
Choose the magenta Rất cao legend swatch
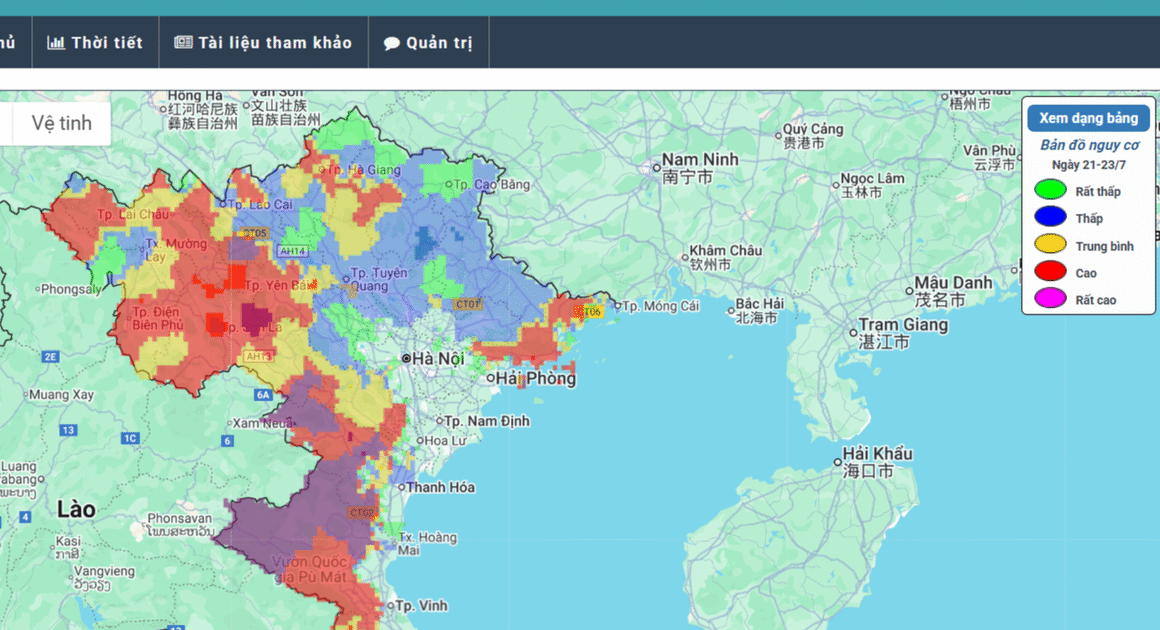click(1050, 298)
